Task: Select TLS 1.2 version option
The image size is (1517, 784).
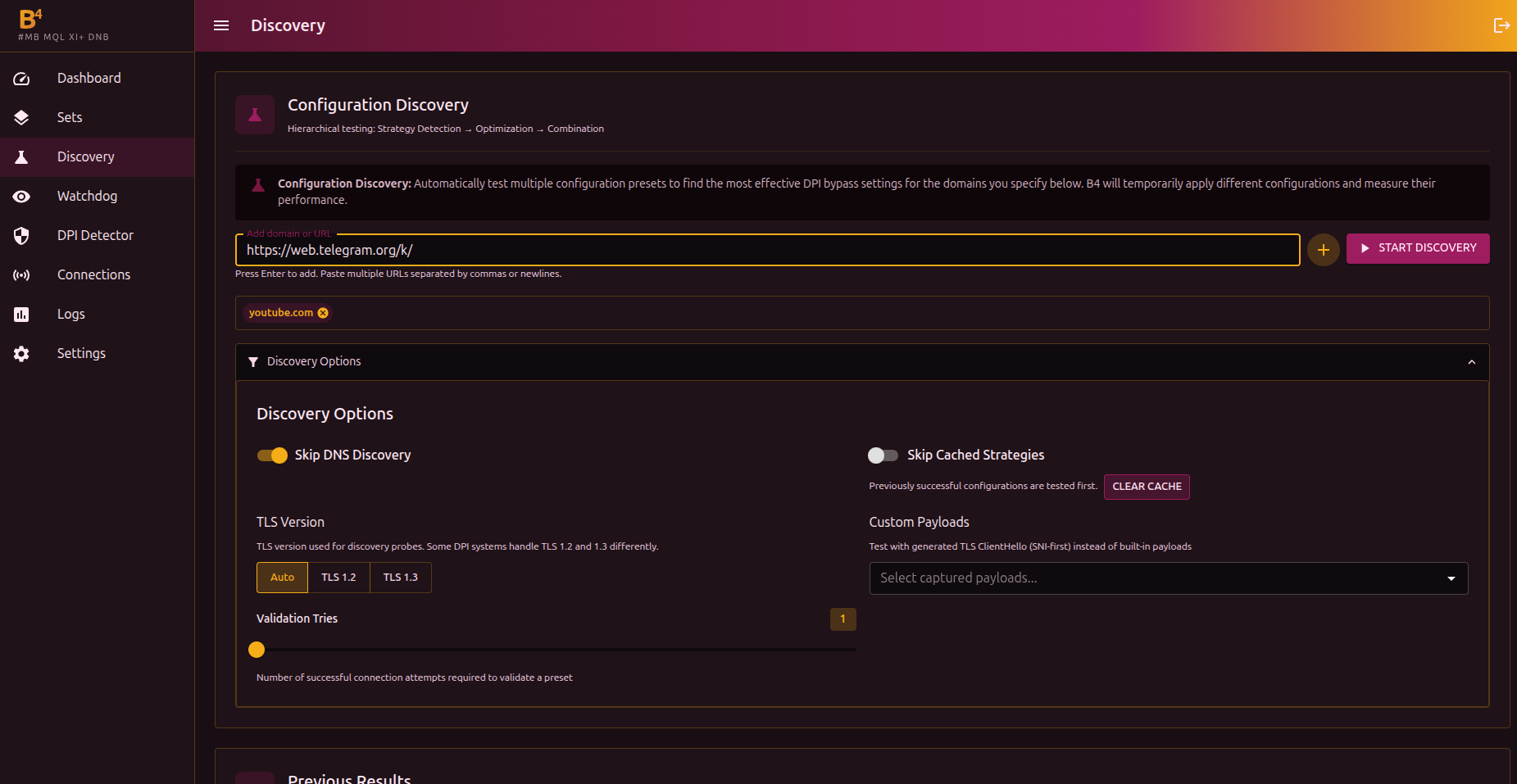Action: click(338, 578)
